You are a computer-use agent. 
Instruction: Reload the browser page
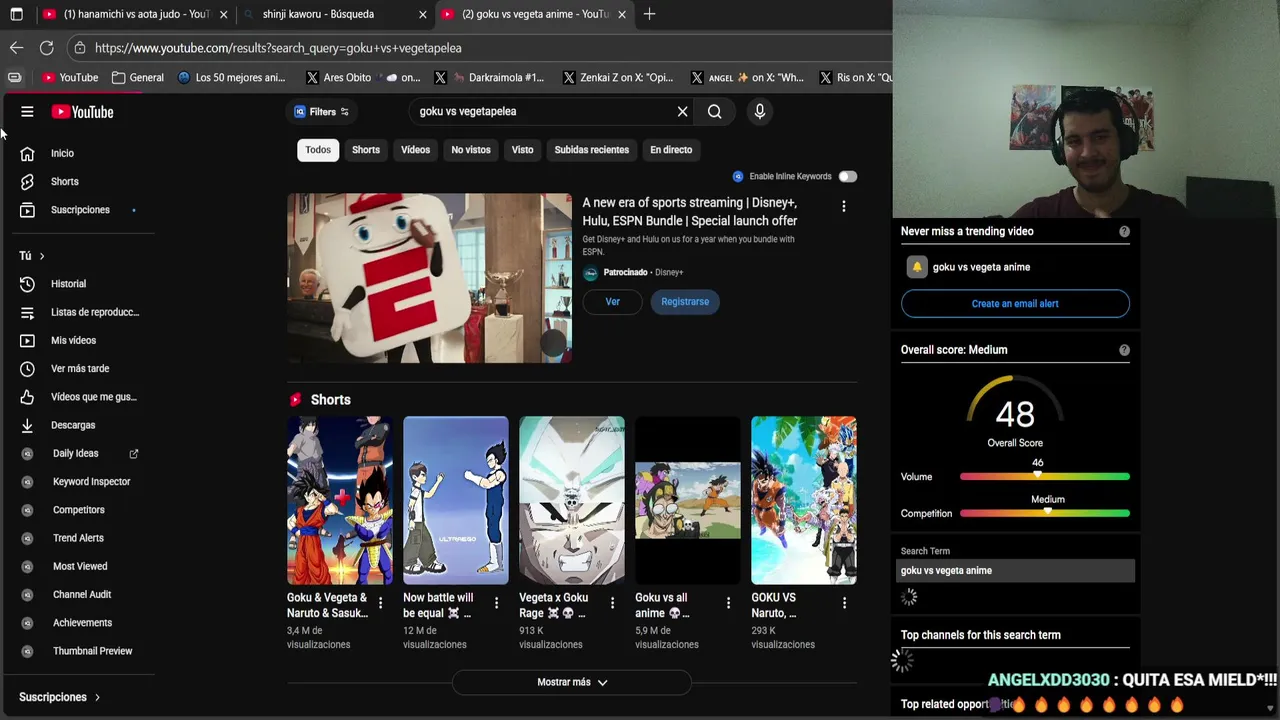[46, 48]
